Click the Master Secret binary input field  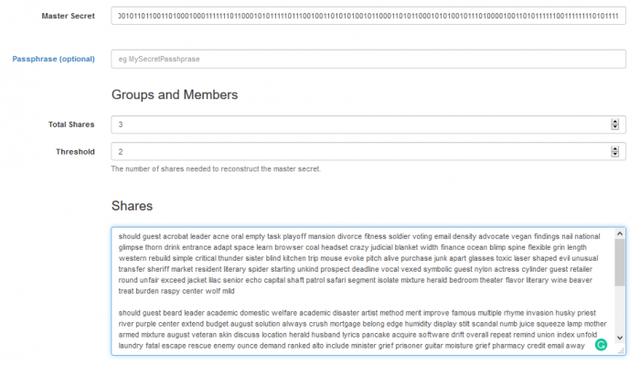point(368,16)
